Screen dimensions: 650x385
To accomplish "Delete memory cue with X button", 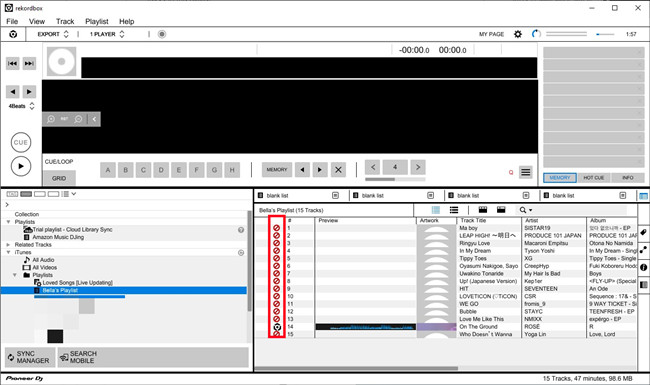I will (338, 170).
